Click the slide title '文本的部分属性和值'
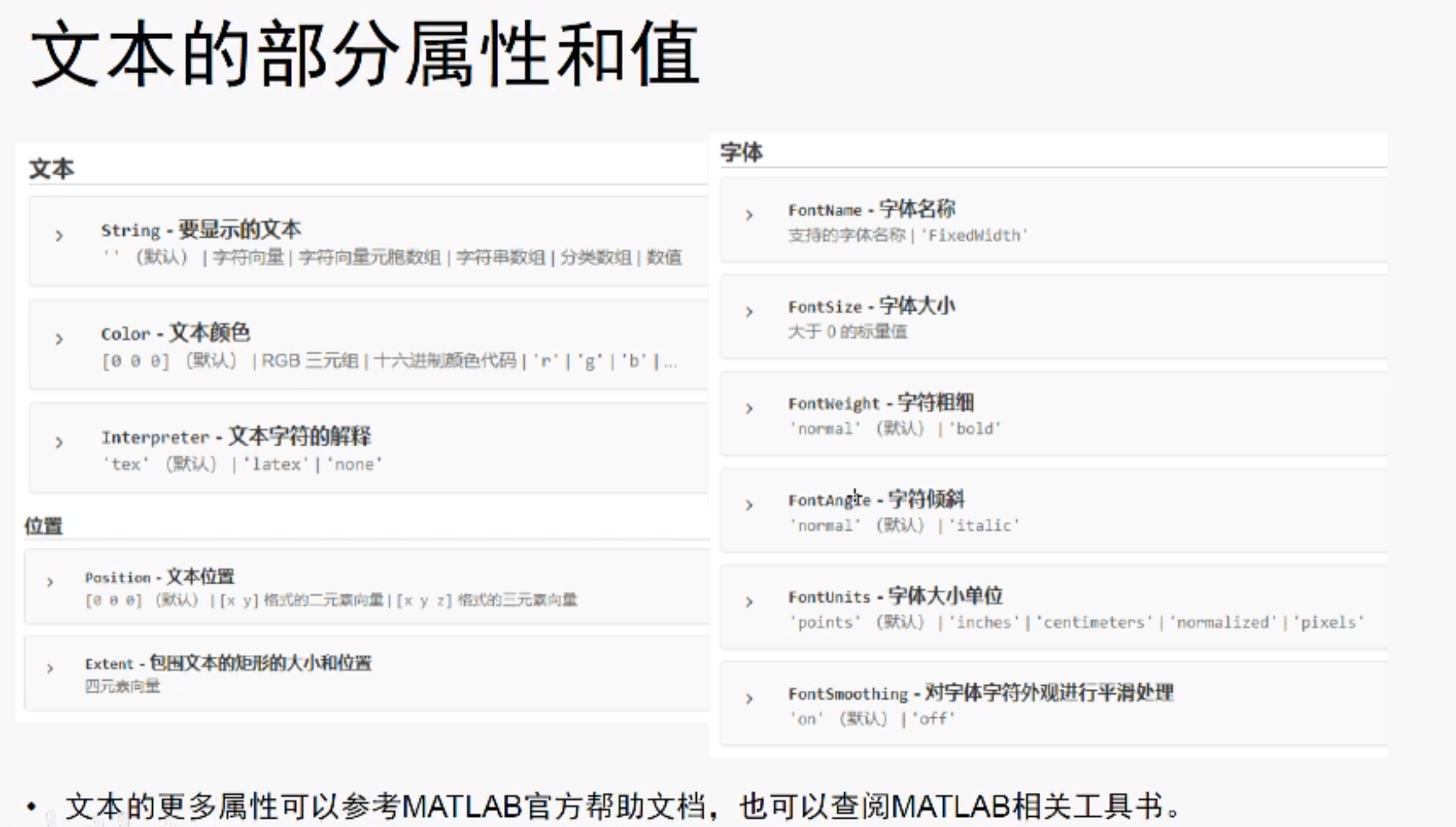Screen dimensions: 1456x827 coord(364,55)
